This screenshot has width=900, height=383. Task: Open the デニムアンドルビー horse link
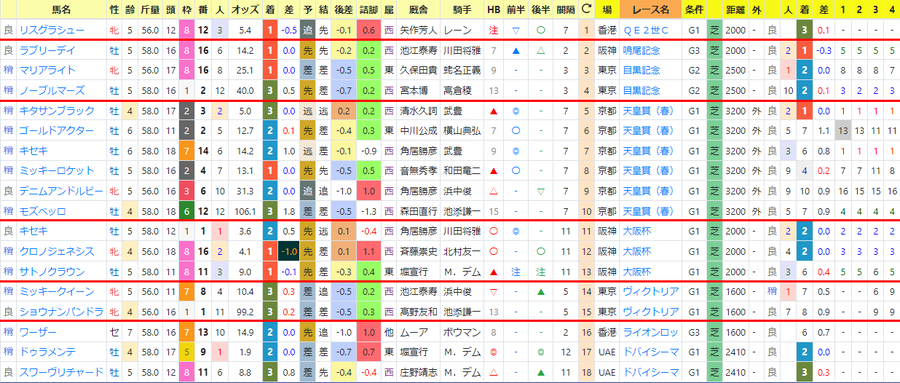[x=61, y=191]
